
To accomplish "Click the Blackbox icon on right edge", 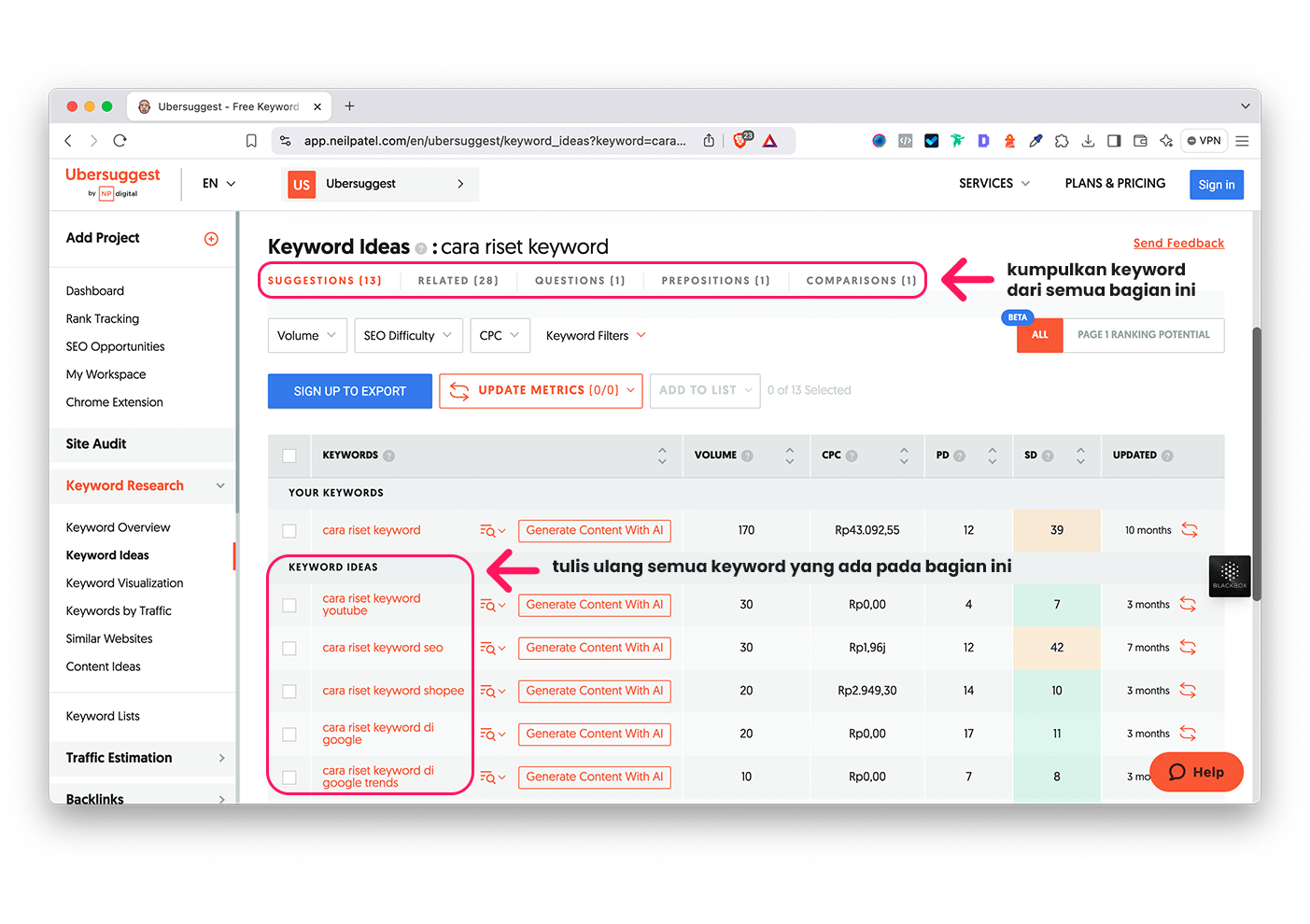I will click(1229, 576).
